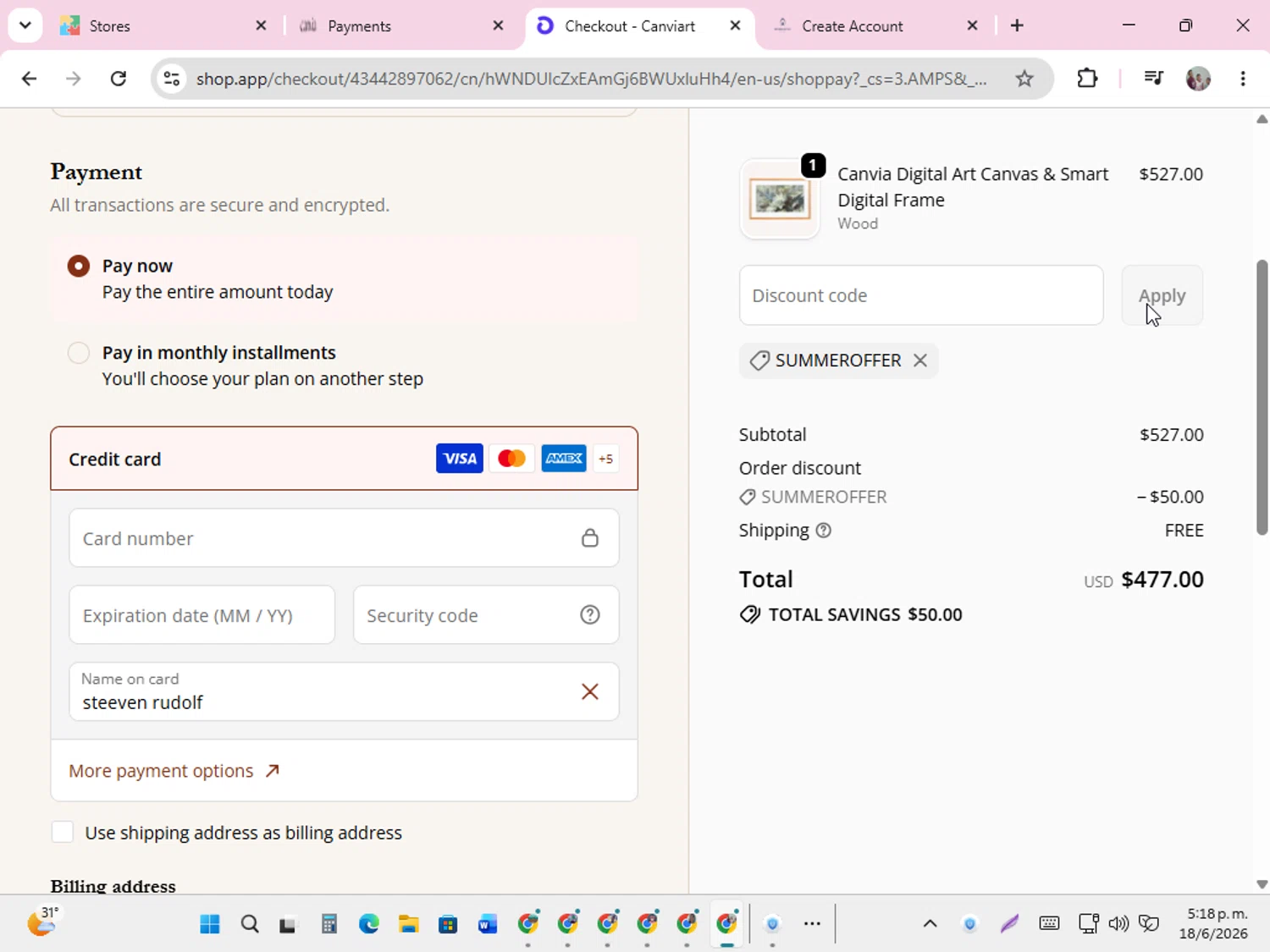Click the Expiration date field
This screenshot has width=1270, height=952.
202,615
